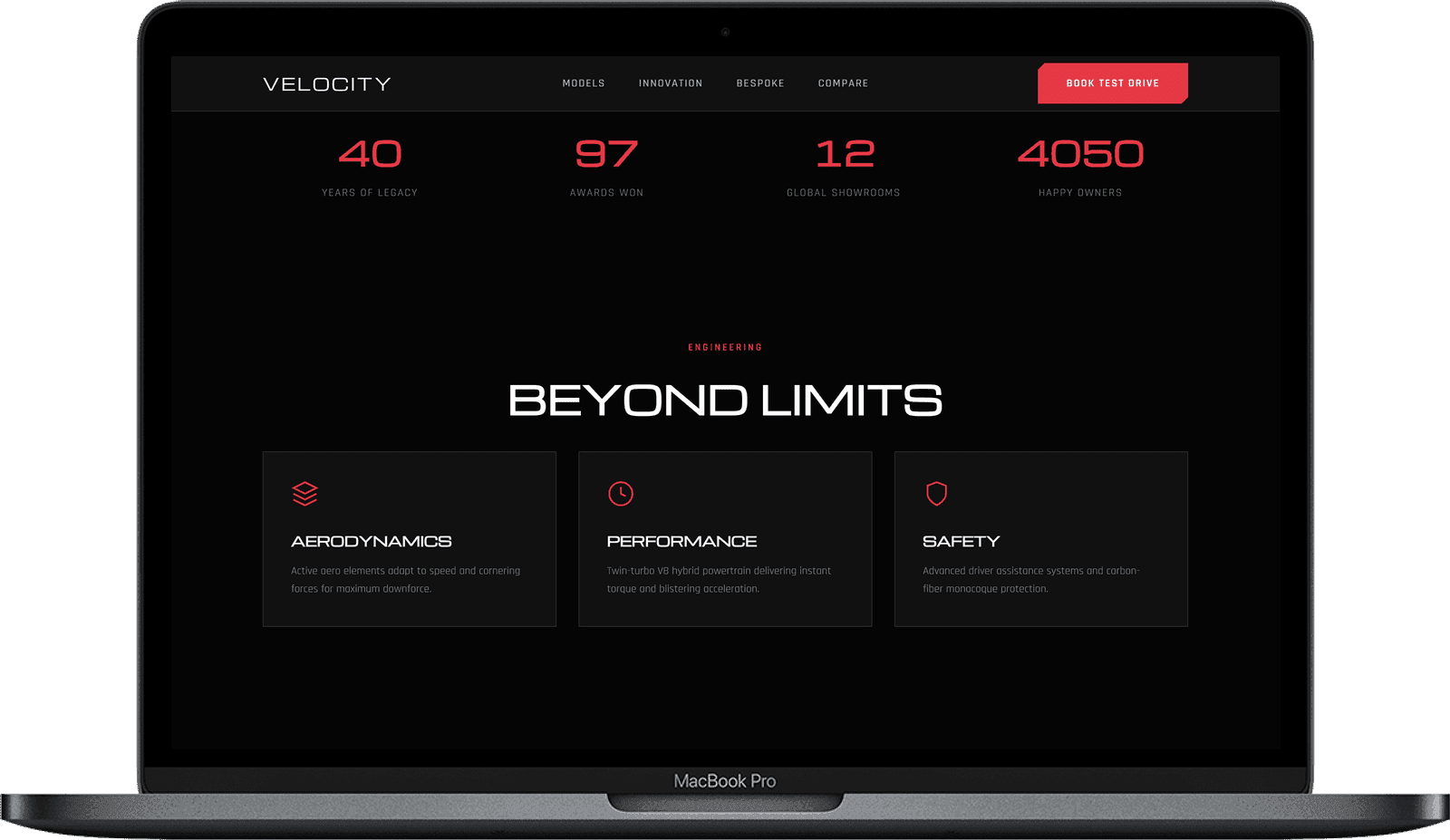The image size is (1450, 840).
Task: Click the 'Twin-turbo V8 hybrid' description text
Action: click(719, 580)
